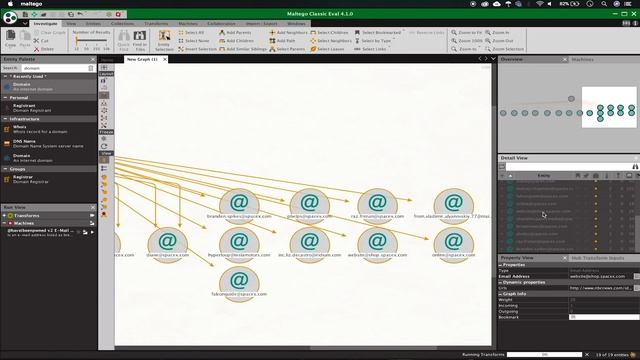
Task: Open Select Links dropdown
Action: pos(371,49)
